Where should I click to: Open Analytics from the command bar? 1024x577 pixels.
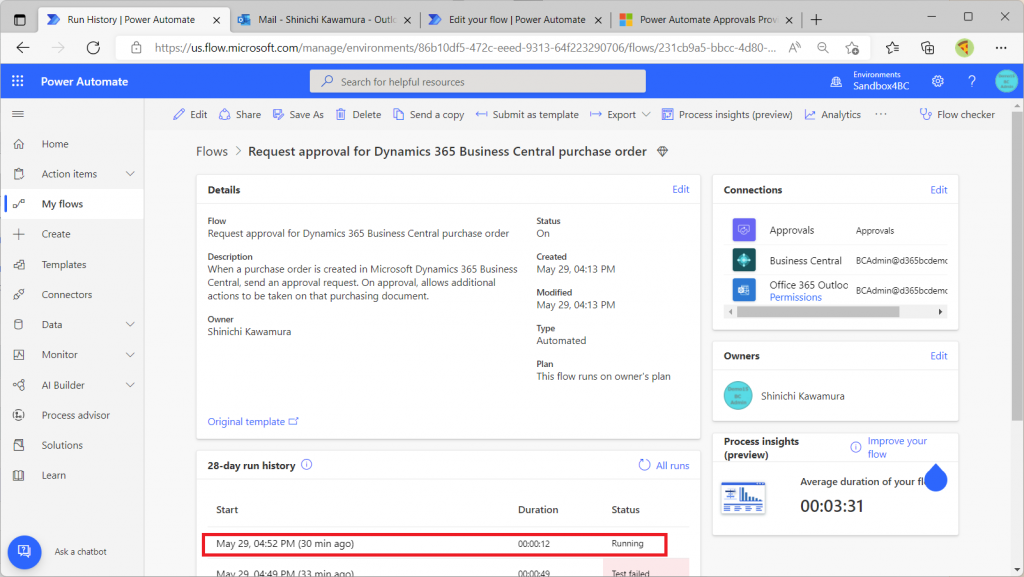coord(833,114)
